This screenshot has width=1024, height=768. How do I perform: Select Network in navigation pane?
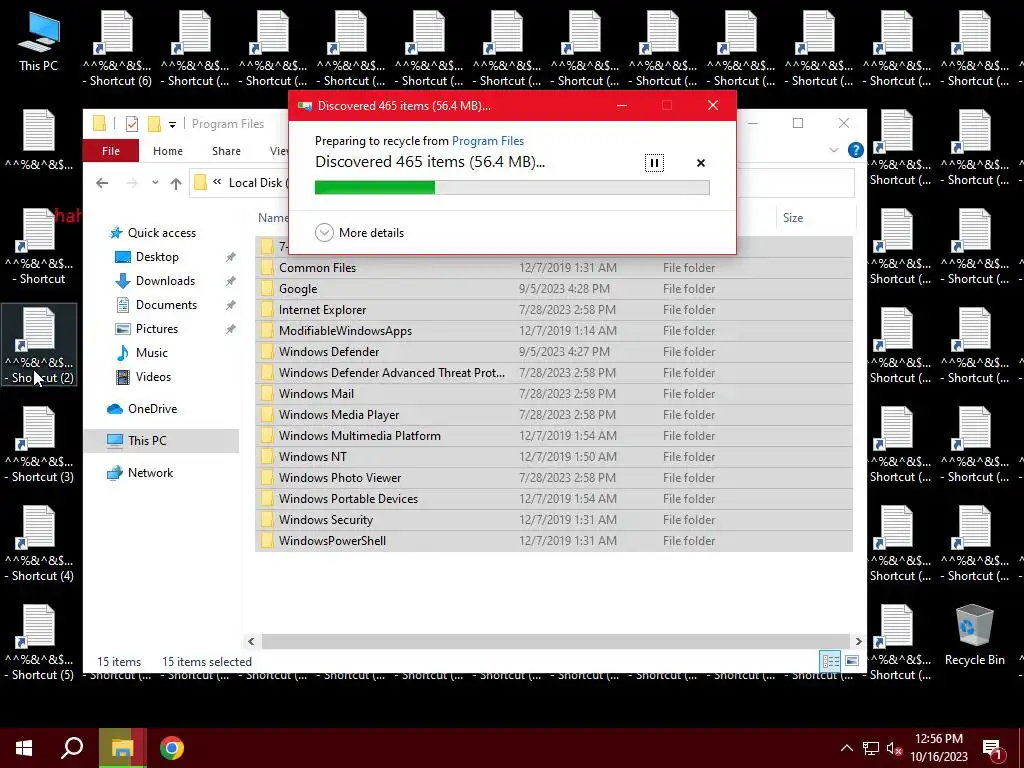point(150,473)
